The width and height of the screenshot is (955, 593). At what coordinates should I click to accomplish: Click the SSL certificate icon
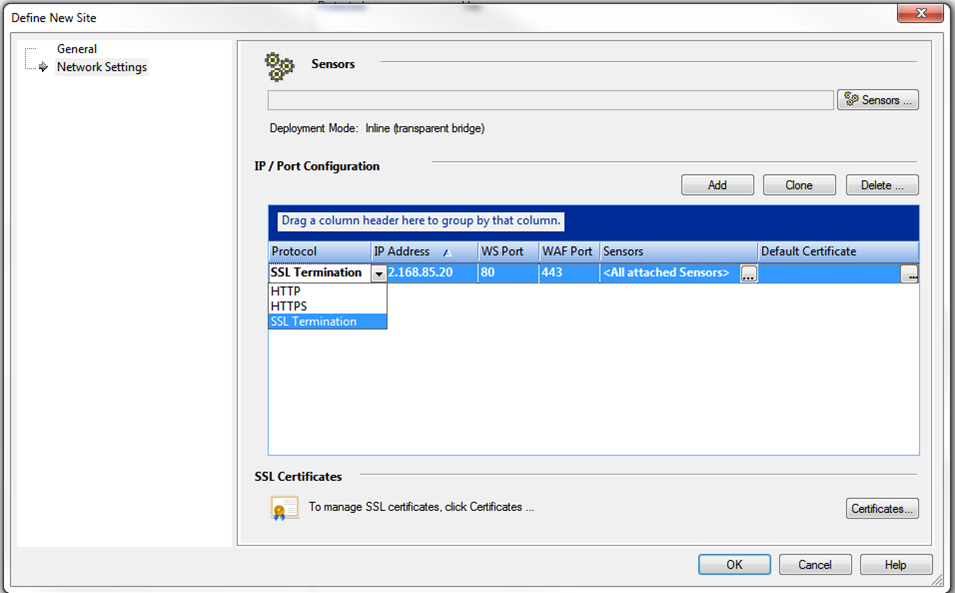coord(284,508)
